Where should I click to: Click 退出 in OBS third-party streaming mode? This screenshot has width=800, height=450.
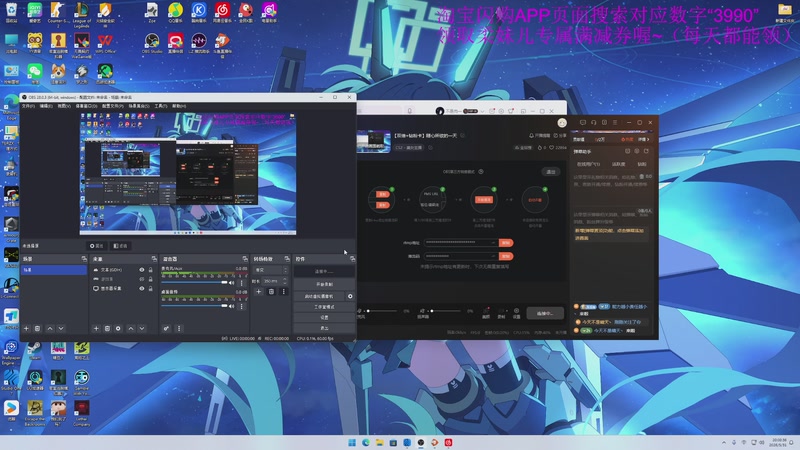[551, 172]
